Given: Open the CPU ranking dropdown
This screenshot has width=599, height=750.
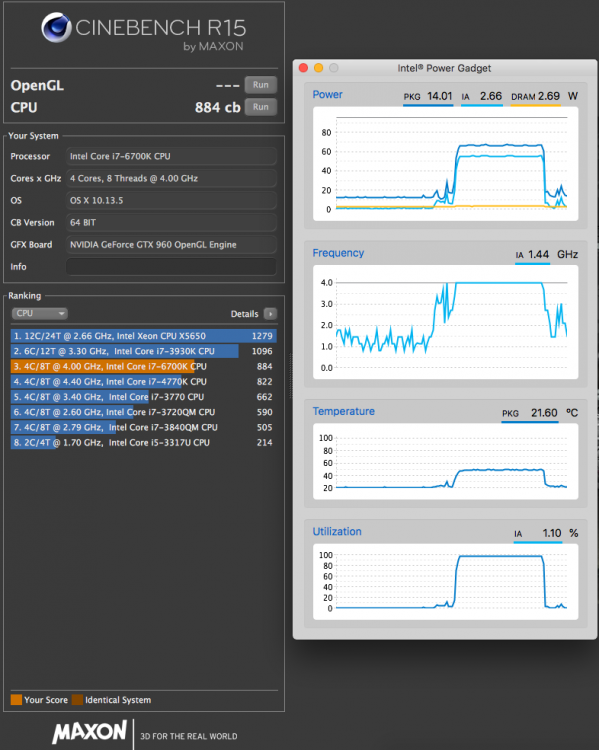Looking at the screenshot, I should tap(40, 313).
